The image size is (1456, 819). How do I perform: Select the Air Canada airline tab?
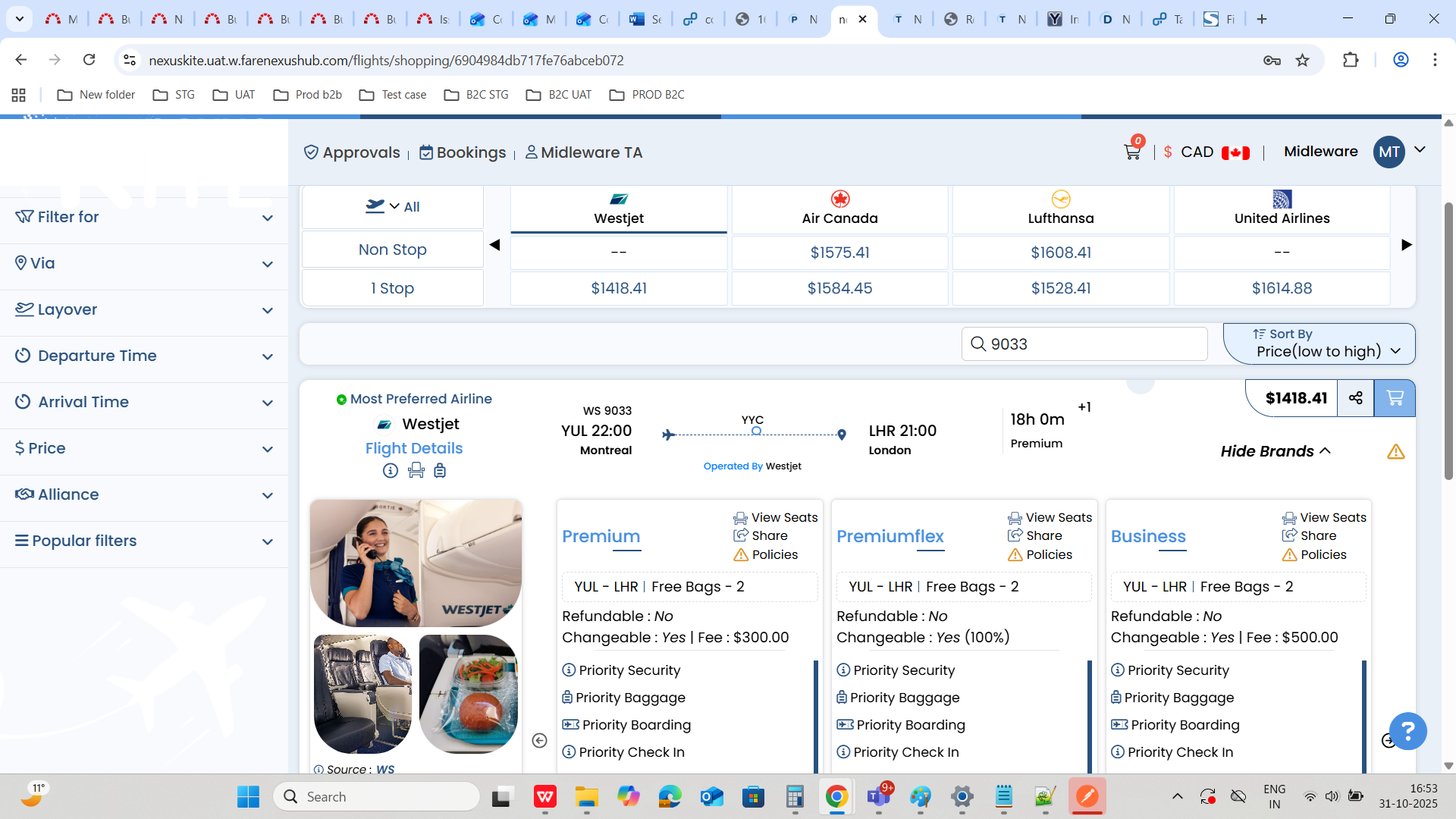pos(839,209)
